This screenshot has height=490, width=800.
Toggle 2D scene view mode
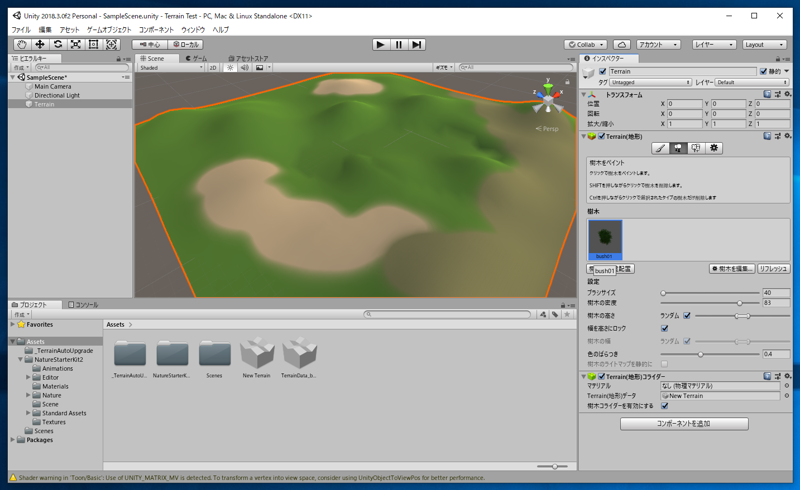coord(213,67)
